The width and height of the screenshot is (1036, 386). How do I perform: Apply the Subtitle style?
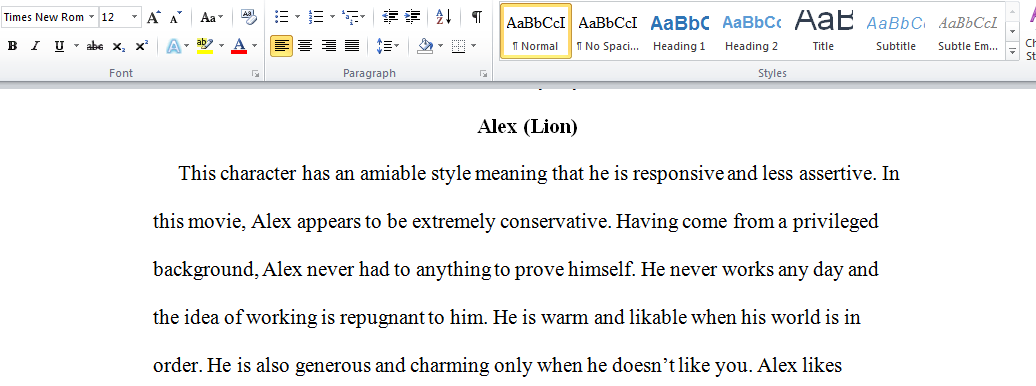tap(896, 31)
